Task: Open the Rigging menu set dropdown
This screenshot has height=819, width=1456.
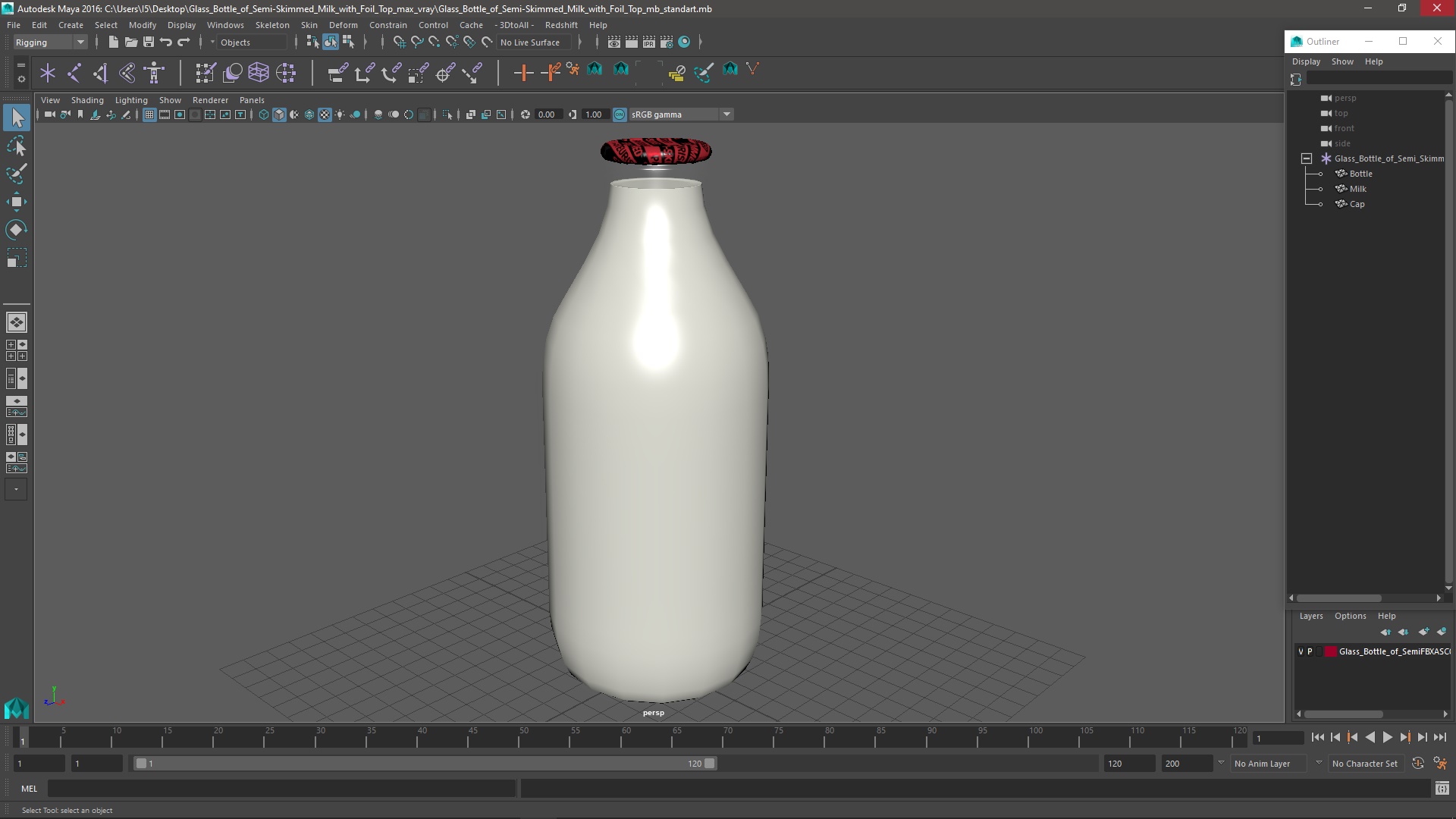Action: (50, 42)
